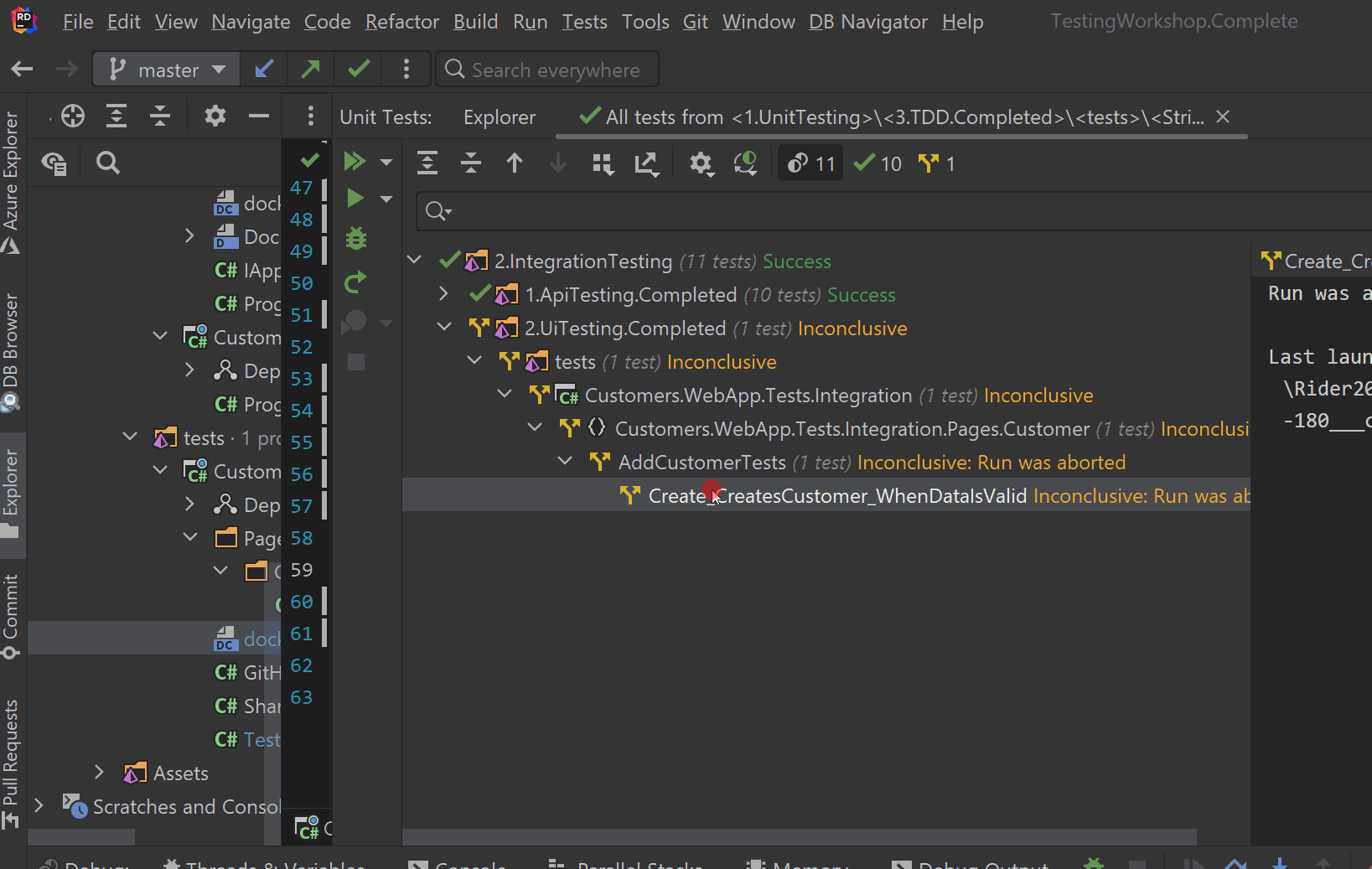Viewport: 1372px width, 869px height.
Task: Click the Stop execution square icon
Action: coord(356,362)
